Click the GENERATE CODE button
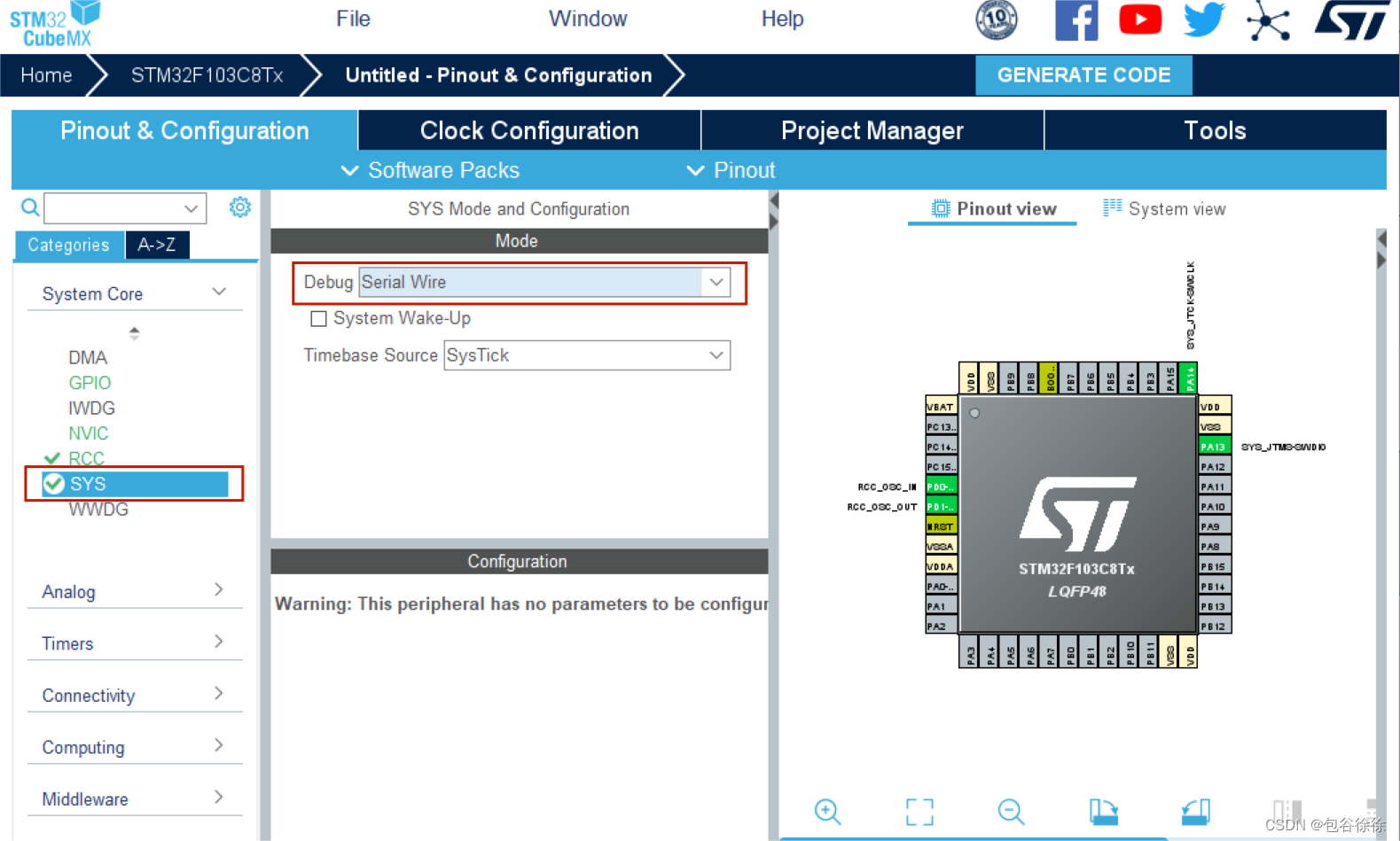Viewport: 1400px width, 841px height. [1083, 75]
